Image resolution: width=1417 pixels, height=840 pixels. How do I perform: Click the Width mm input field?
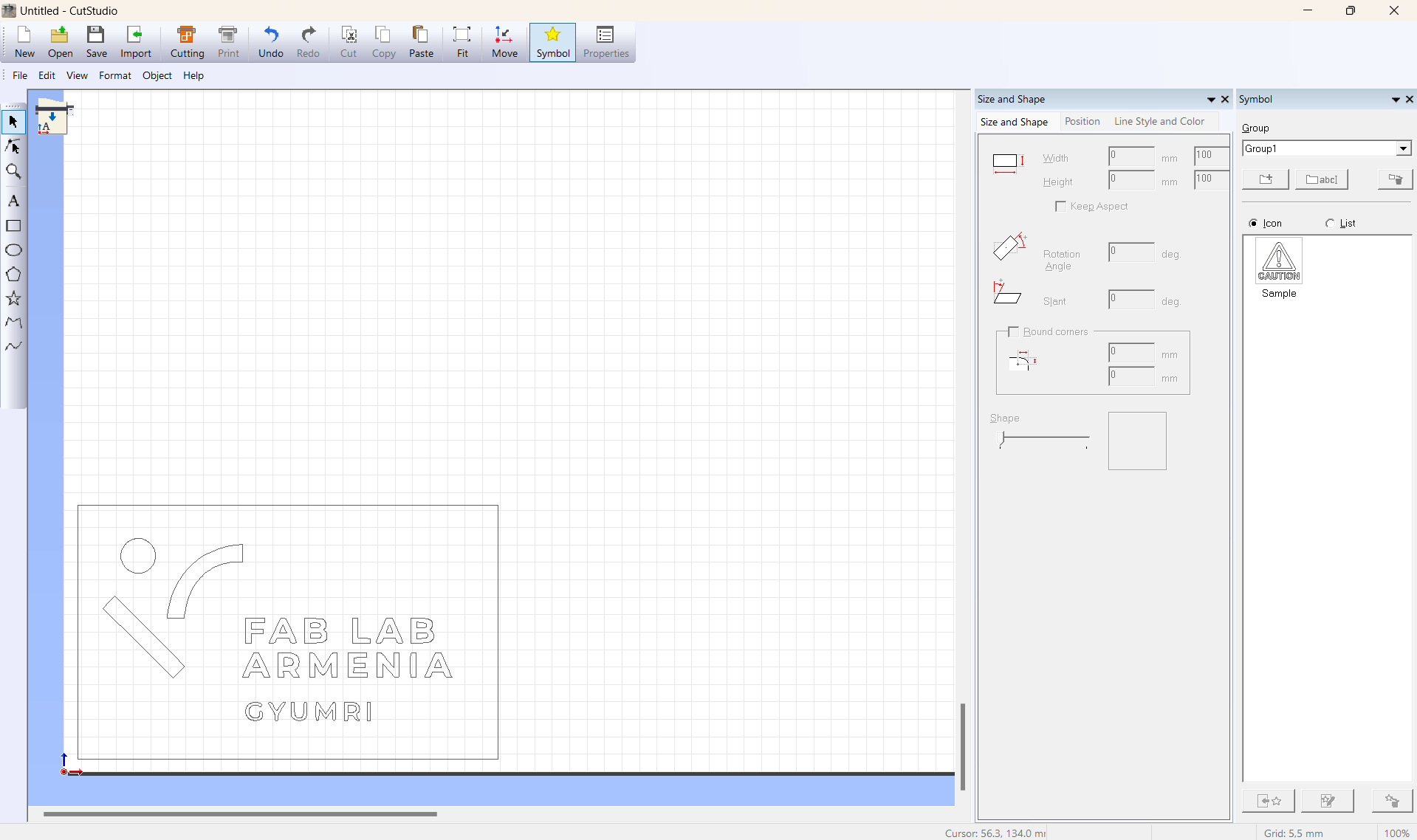(1131, 156)
